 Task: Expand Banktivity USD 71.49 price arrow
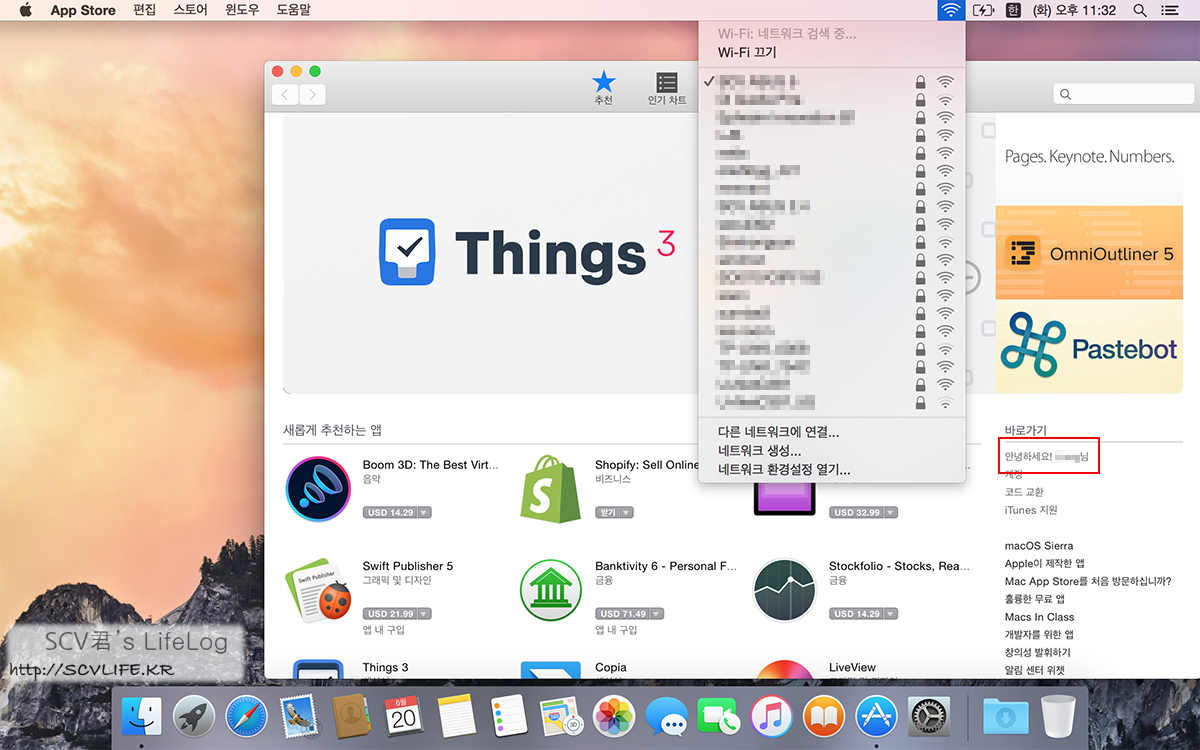tap(656, 613)
